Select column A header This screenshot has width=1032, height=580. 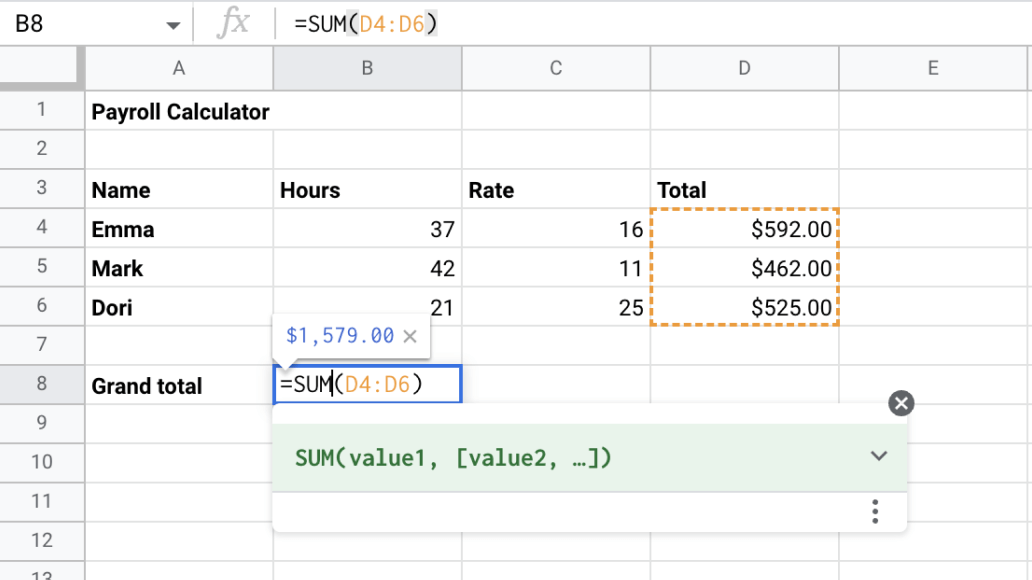(179, 68)
